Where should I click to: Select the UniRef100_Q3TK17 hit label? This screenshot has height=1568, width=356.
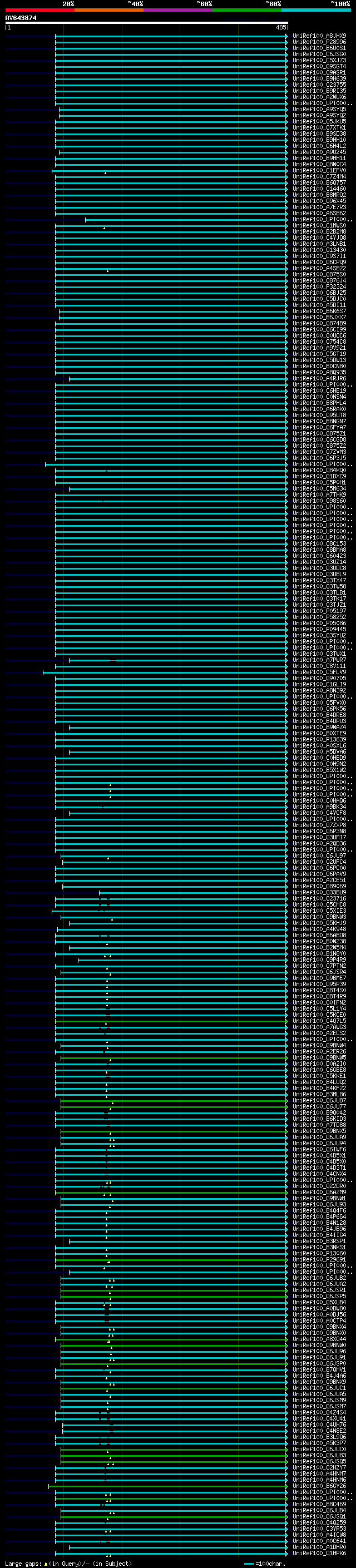[x=319, y=598]
